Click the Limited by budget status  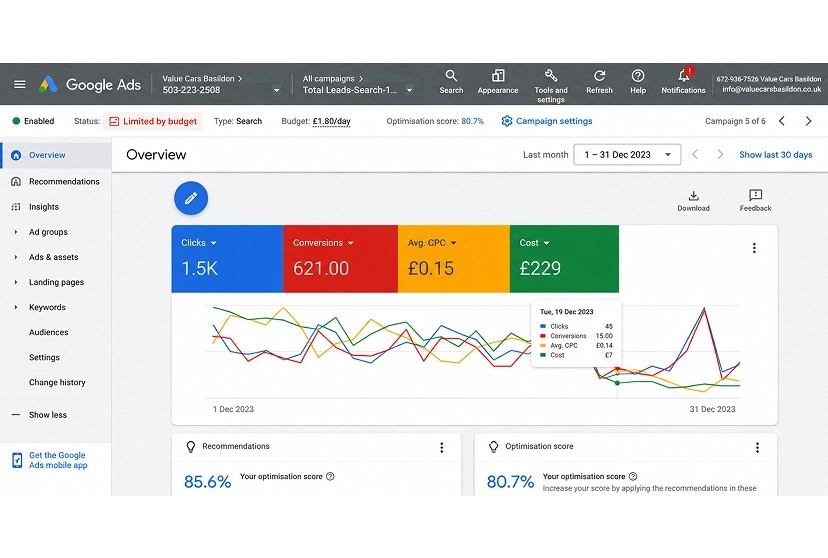point(153,121)
